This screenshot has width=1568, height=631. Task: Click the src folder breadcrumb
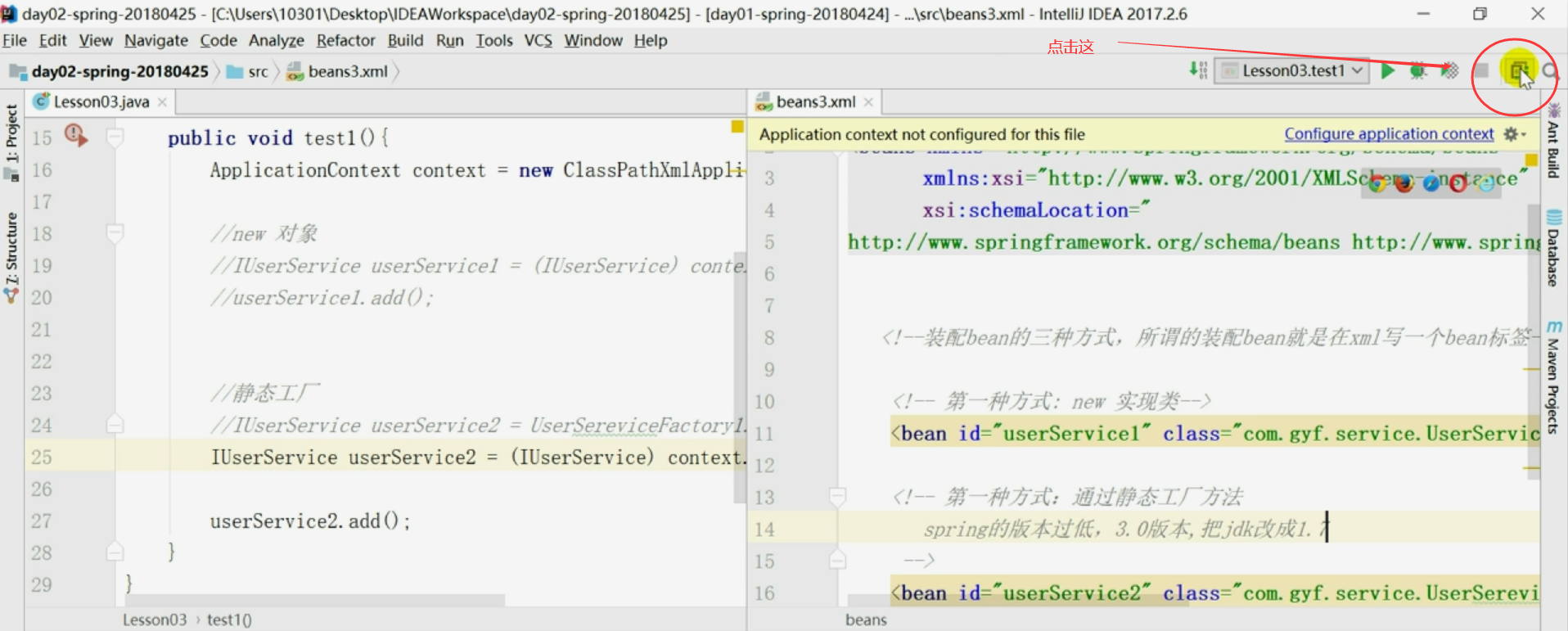point(248,71)
